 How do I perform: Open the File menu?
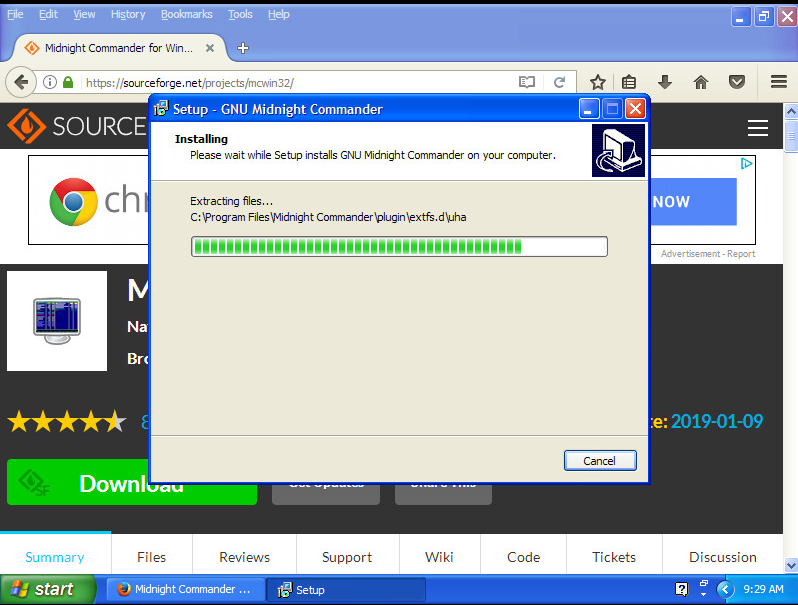click(15, 14)
